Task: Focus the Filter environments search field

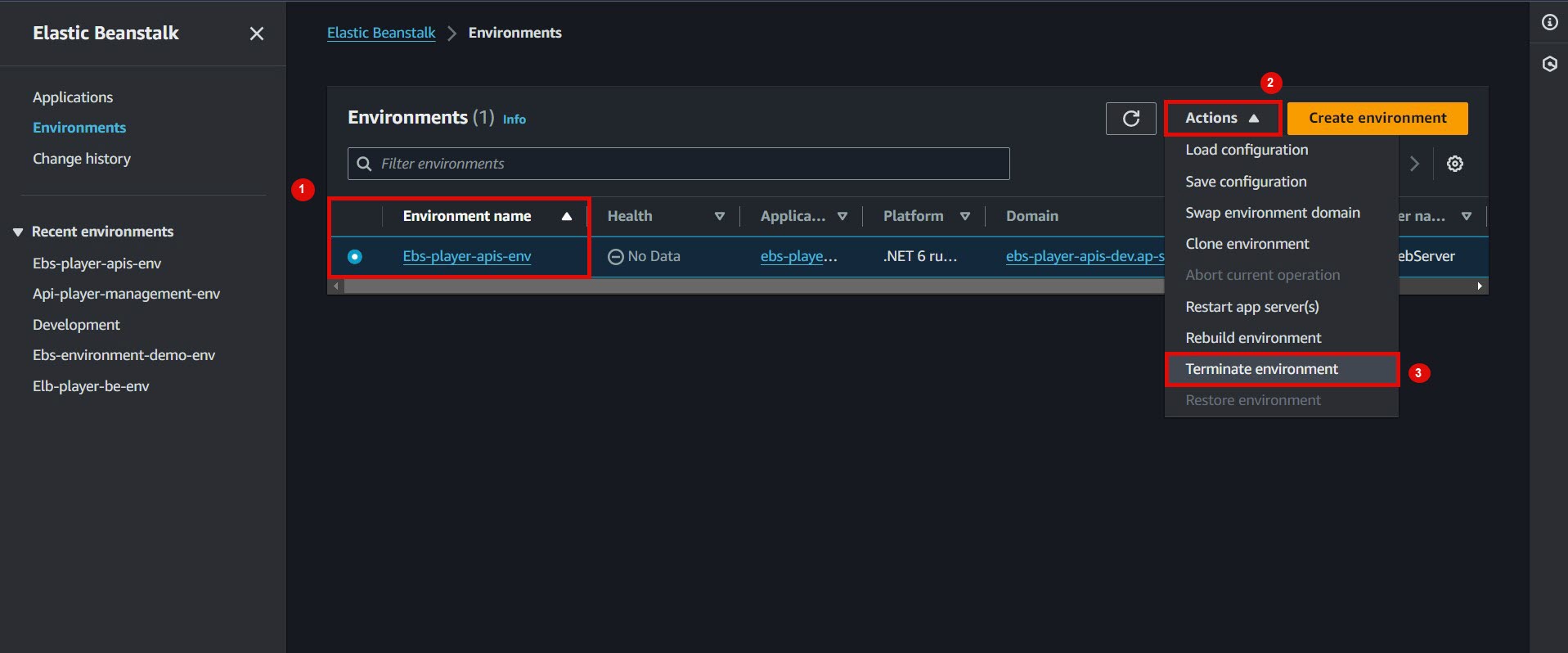Action: (x=679, y=164)
